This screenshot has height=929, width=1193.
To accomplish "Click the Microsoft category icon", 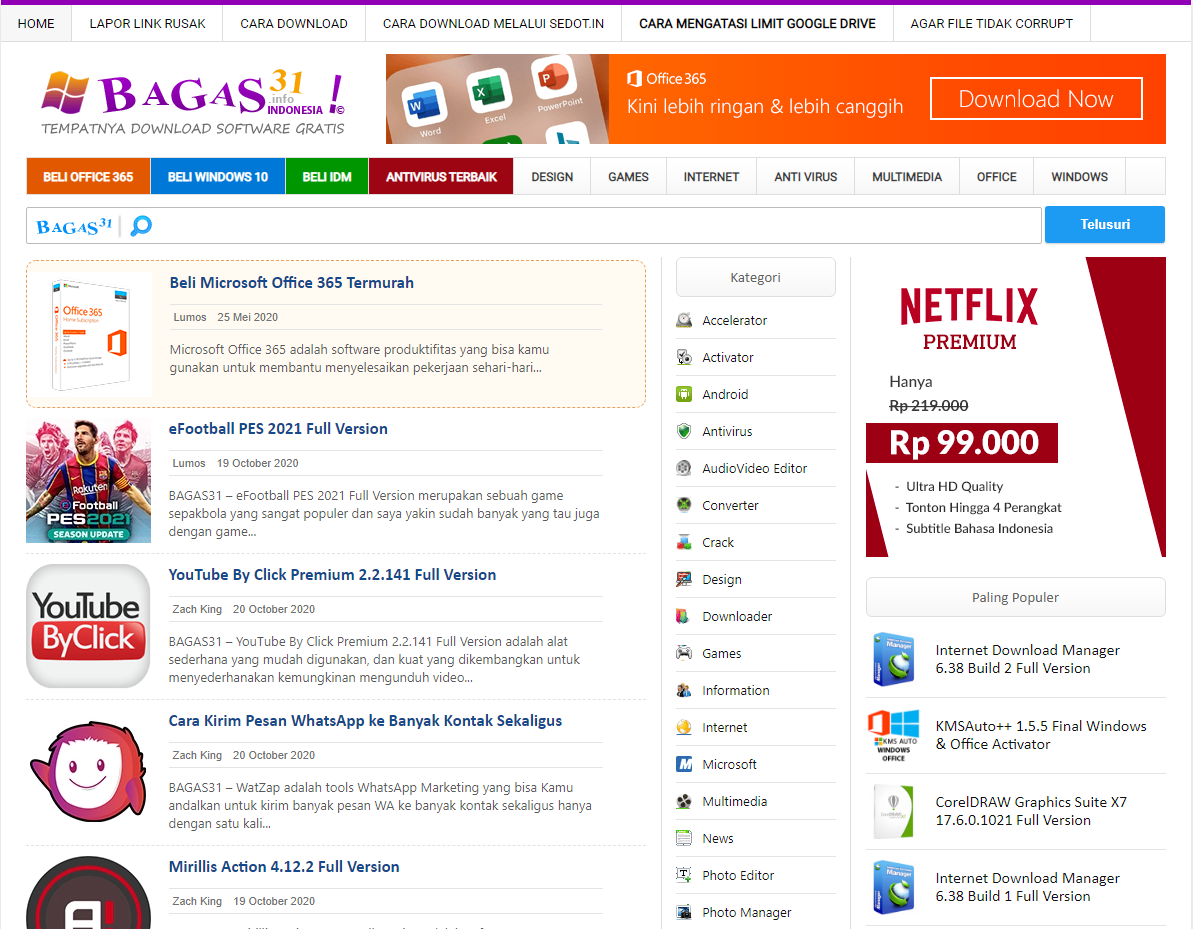I will [684, 765].
